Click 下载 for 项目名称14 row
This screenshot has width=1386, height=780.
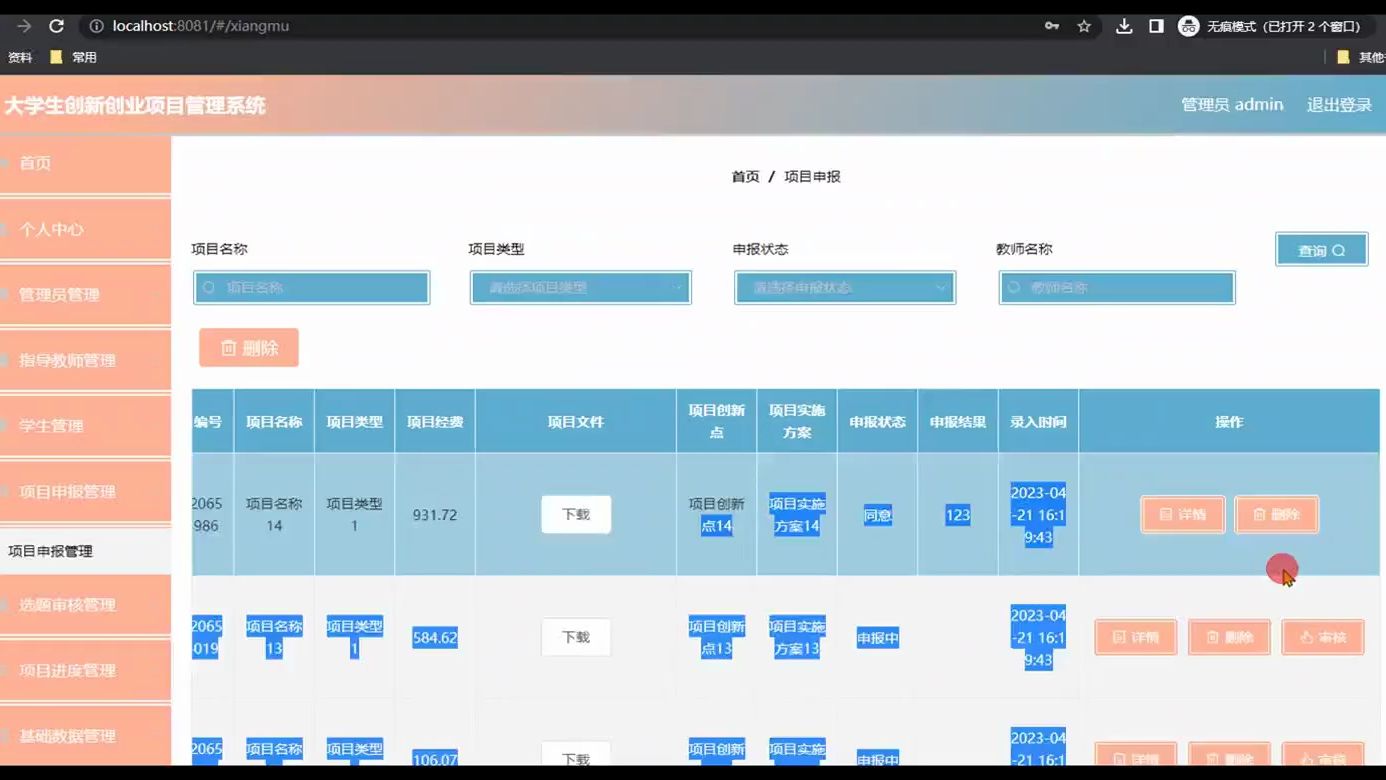[x=576, y=514]
